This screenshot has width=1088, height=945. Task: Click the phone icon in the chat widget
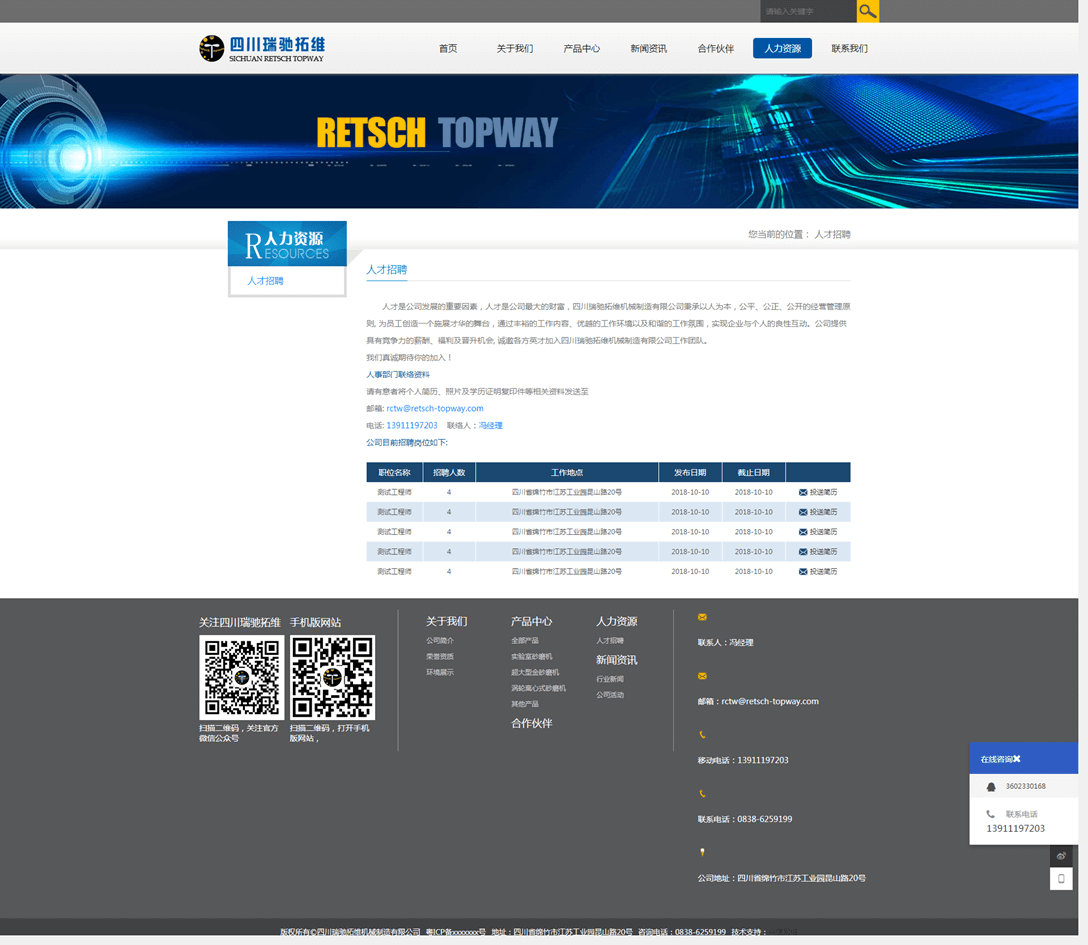click(x=991, y=814)
